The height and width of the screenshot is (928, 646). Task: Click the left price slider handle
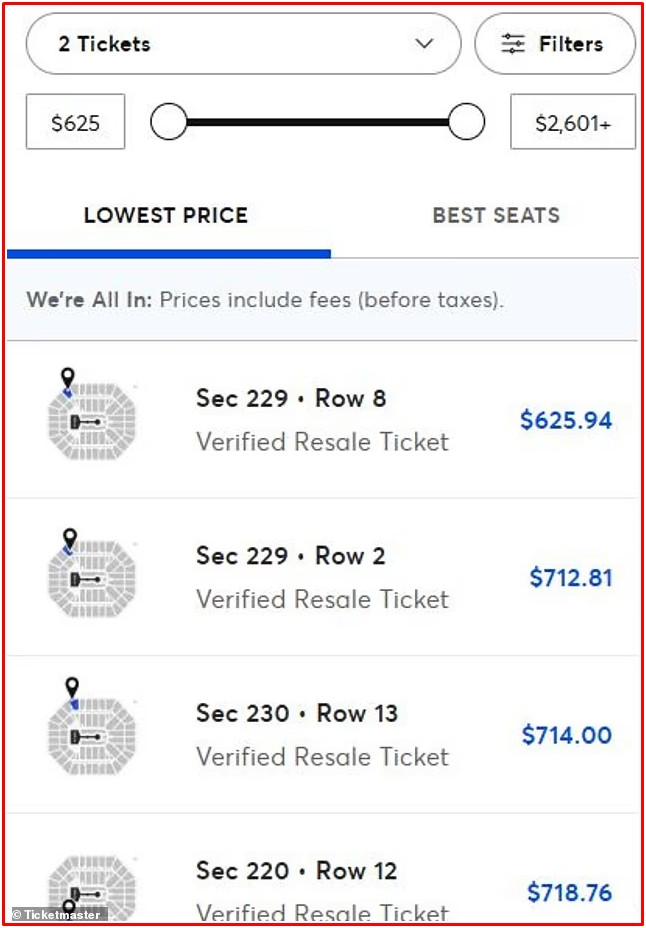[169, 122]
